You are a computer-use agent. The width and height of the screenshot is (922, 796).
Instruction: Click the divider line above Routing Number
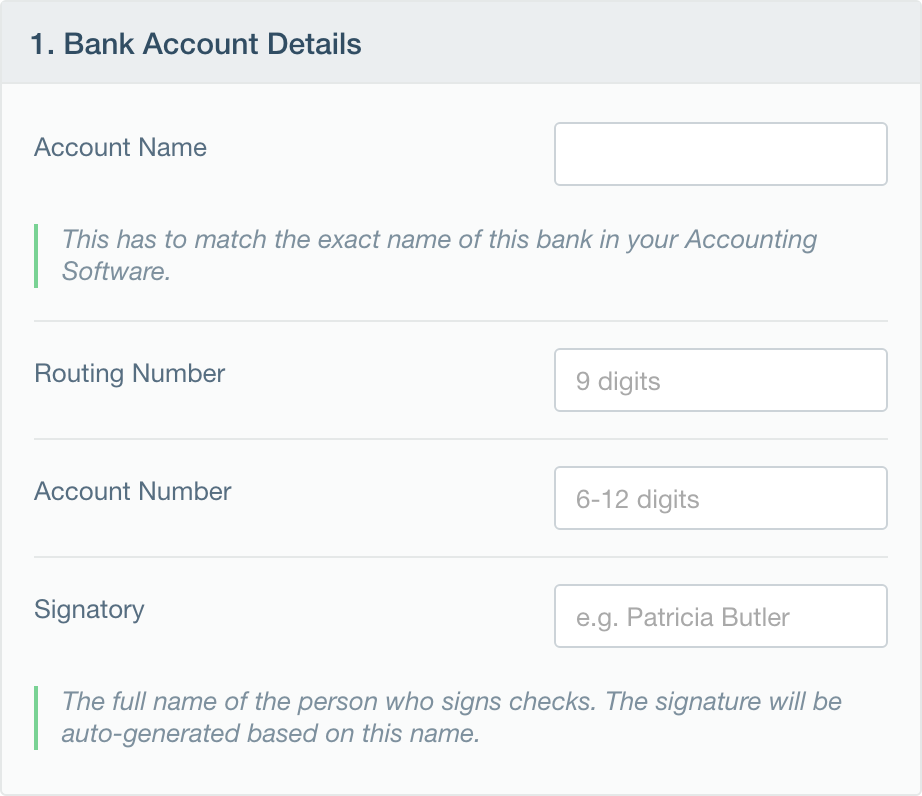pos(460,321)
